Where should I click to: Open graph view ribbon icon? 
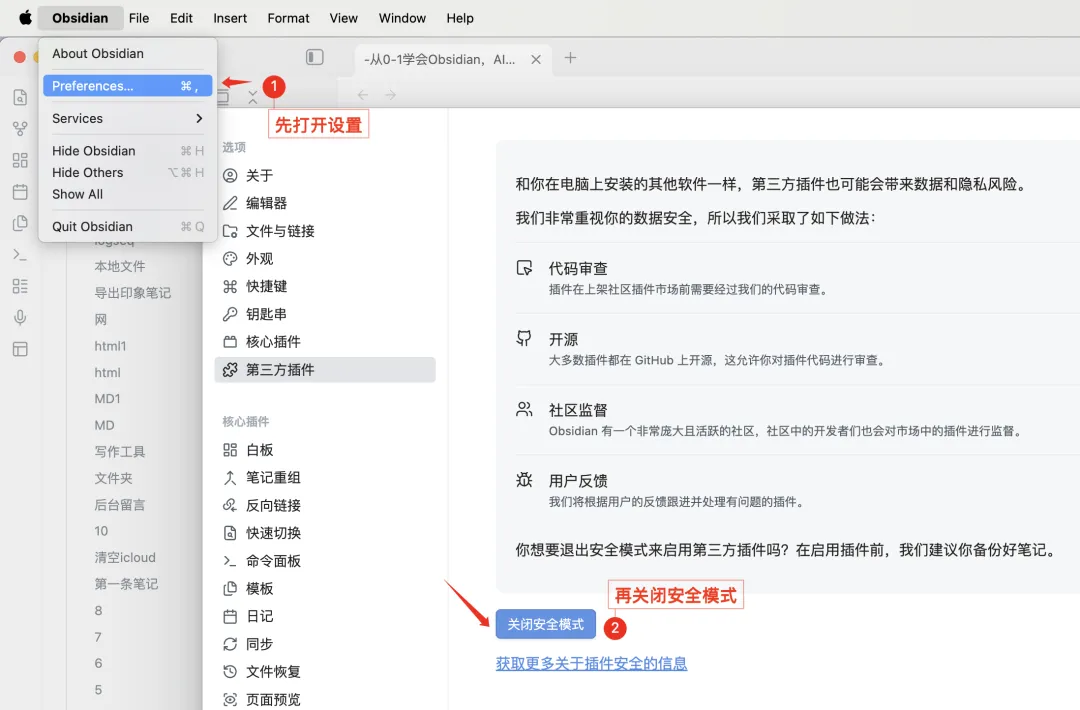[x=20, y=129]
